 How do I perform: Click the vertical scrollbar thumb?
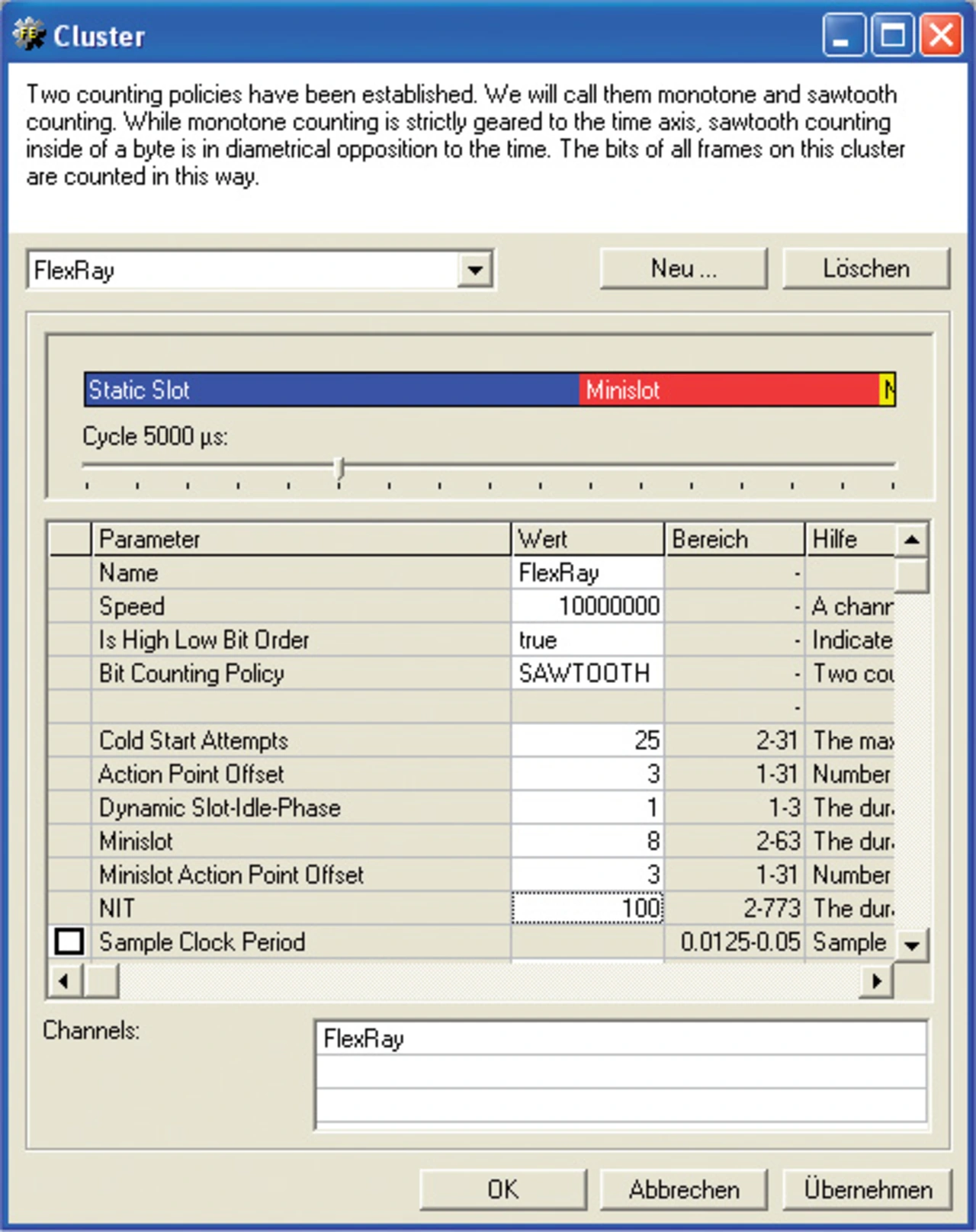pyautogui.click(x=911, y=575)
